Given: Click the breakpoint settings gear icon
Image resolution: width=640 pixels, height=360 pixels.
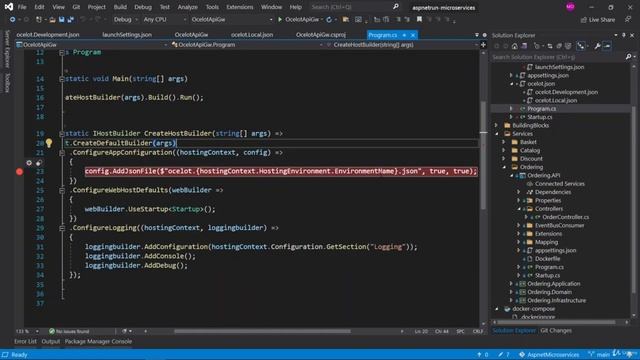Looking at the screenshot, I should (29, 162).
